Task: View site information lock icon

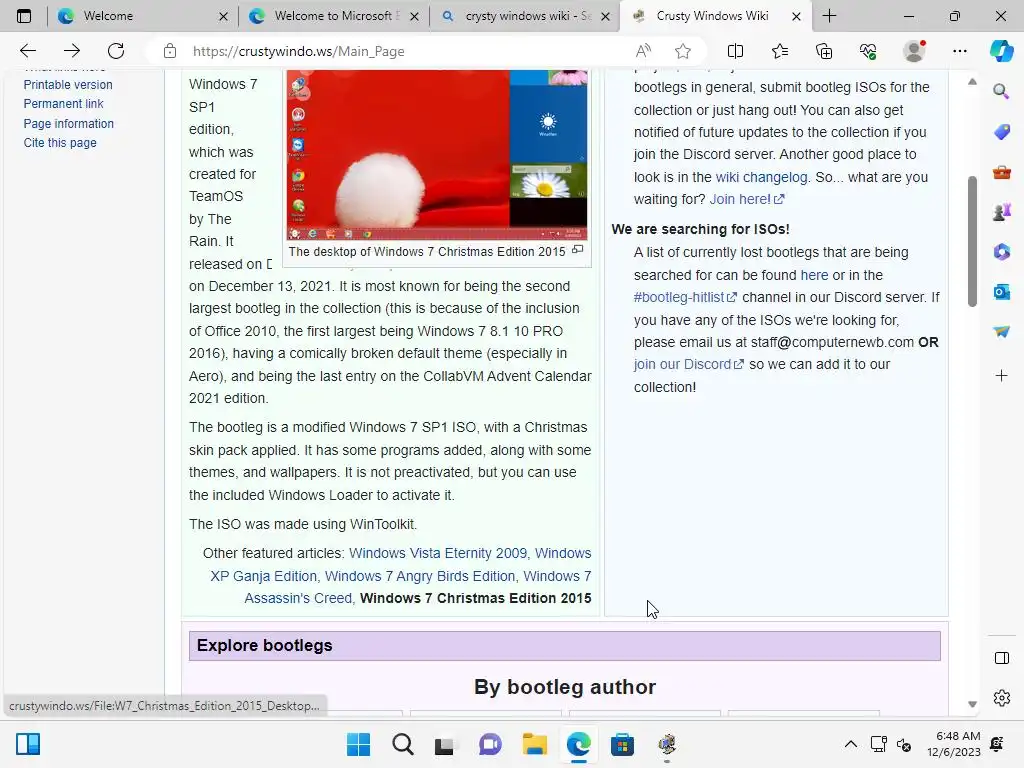Action: pyautogui.click(x=170, y=51)
